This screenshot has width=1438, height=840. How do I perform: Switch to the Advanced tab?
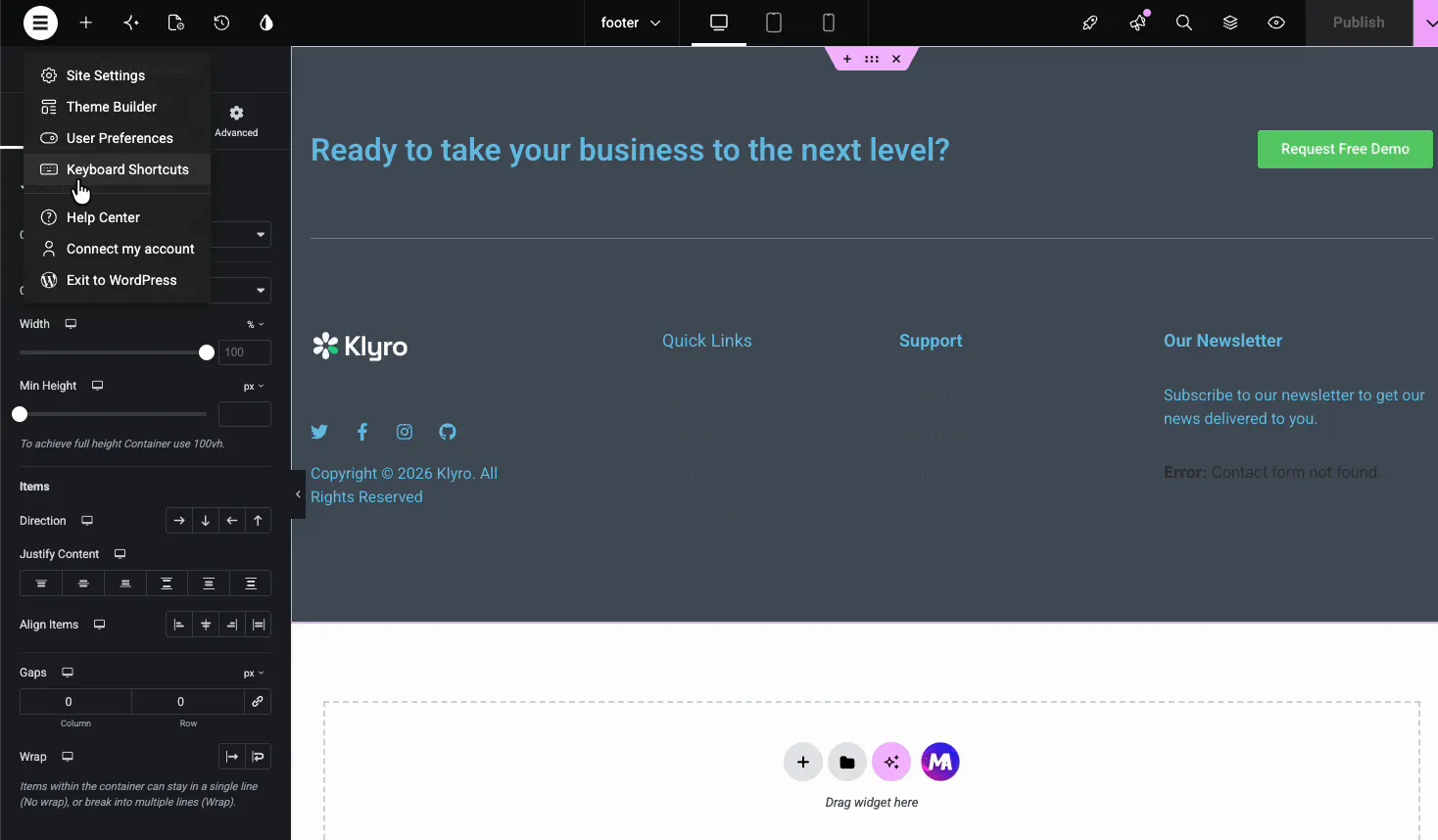236,121
